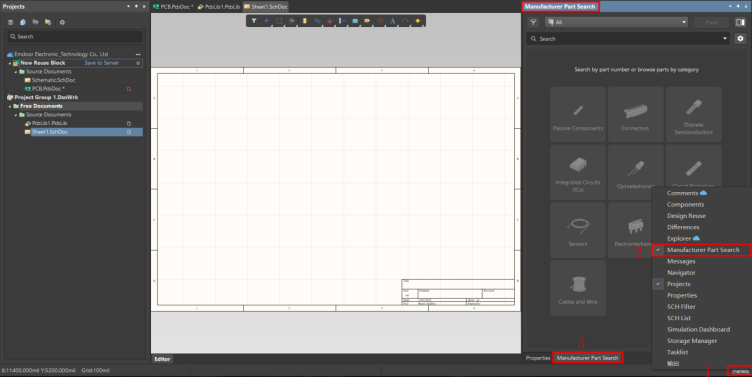Image resolution: width=753 pixels, height=378 pixels.
Task: Switch to the Properties panel tab
Action: point(537,358)
